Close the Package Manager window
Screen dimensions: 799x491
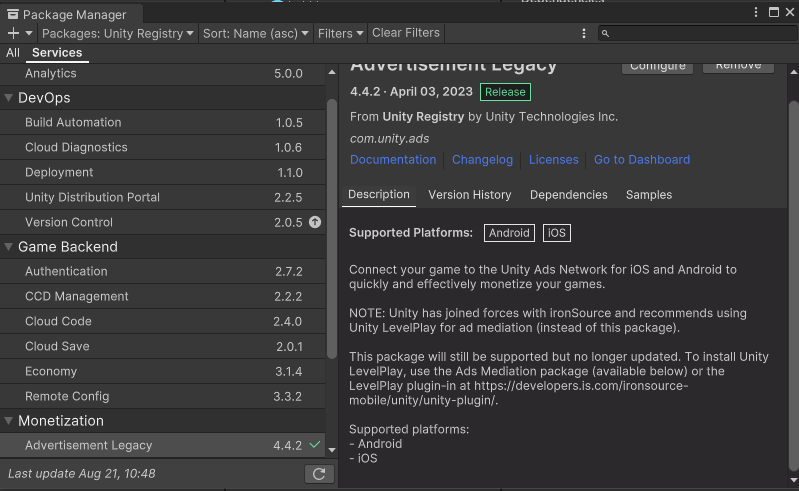[x=790, y=12]
